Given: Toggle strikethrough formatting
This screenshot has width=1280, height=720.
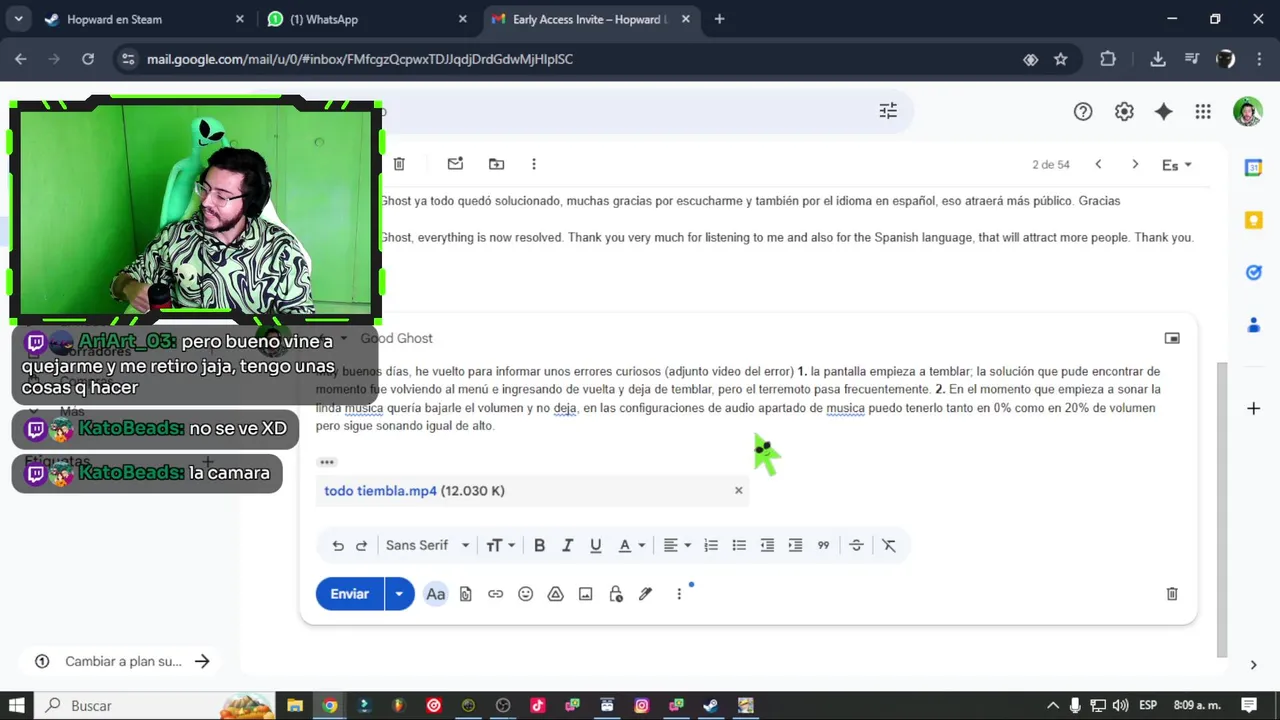Looking at the screenshot, I should [x=856, y=545].
